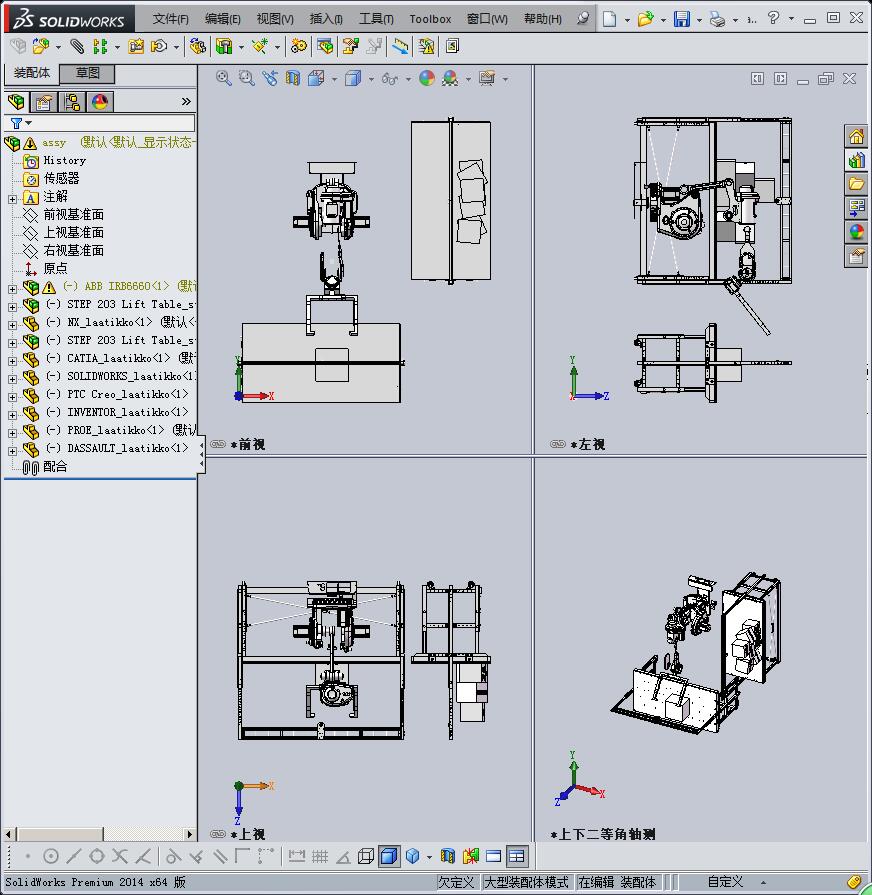
Task: Open the 编辑(E) menu
Action: (x=222, y=19)
